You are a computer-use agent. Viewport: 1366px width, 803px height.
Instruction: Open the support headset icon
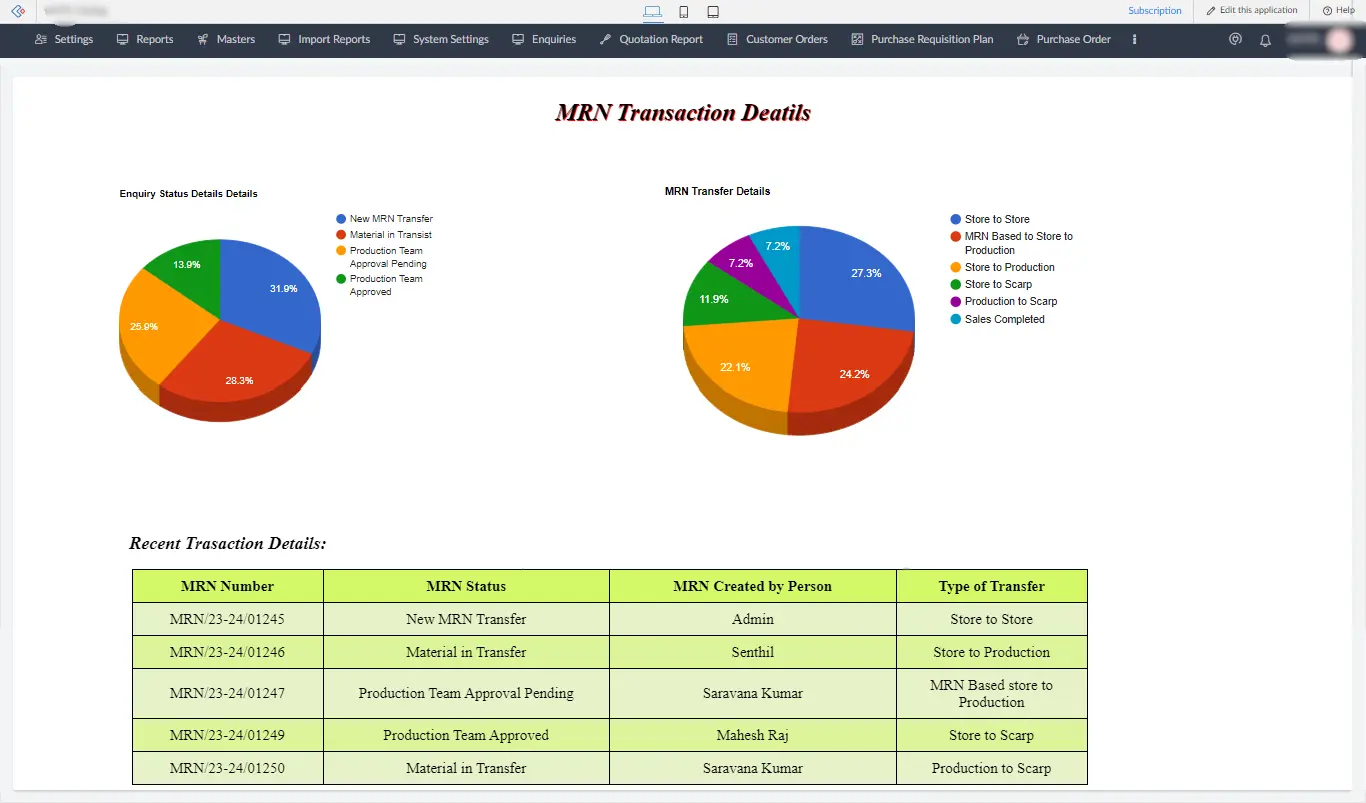click(1235, 39)
